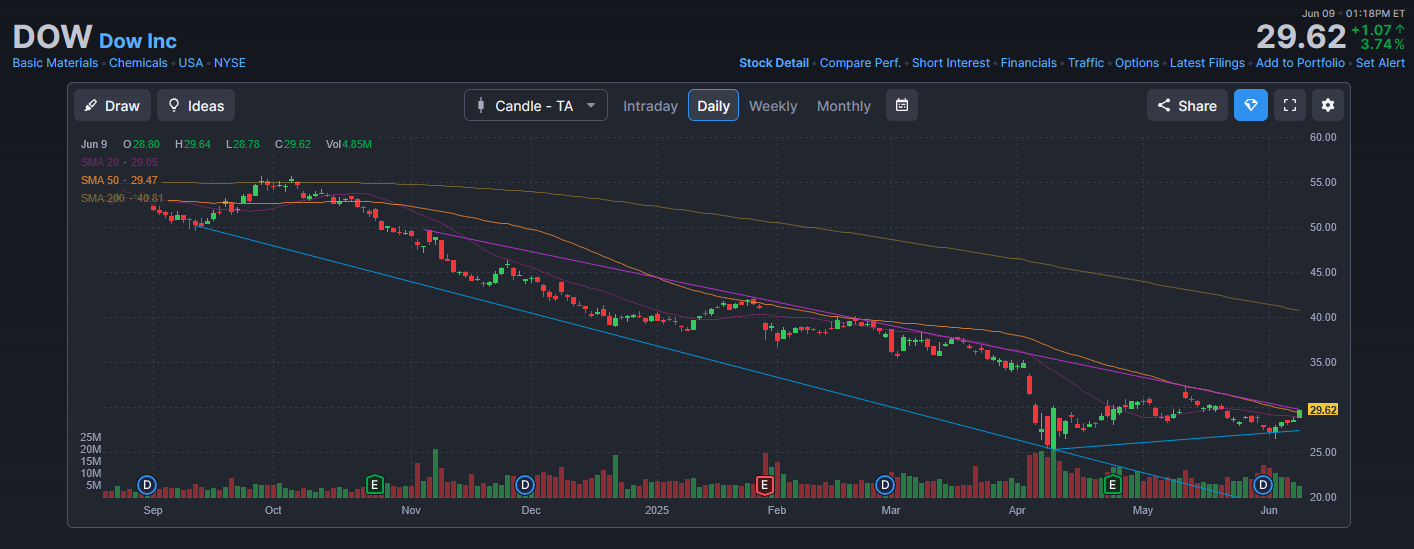Switch to Intraday timeframe
The image size is (1414, 549).
pyautogui.click(x=650, y=106)
